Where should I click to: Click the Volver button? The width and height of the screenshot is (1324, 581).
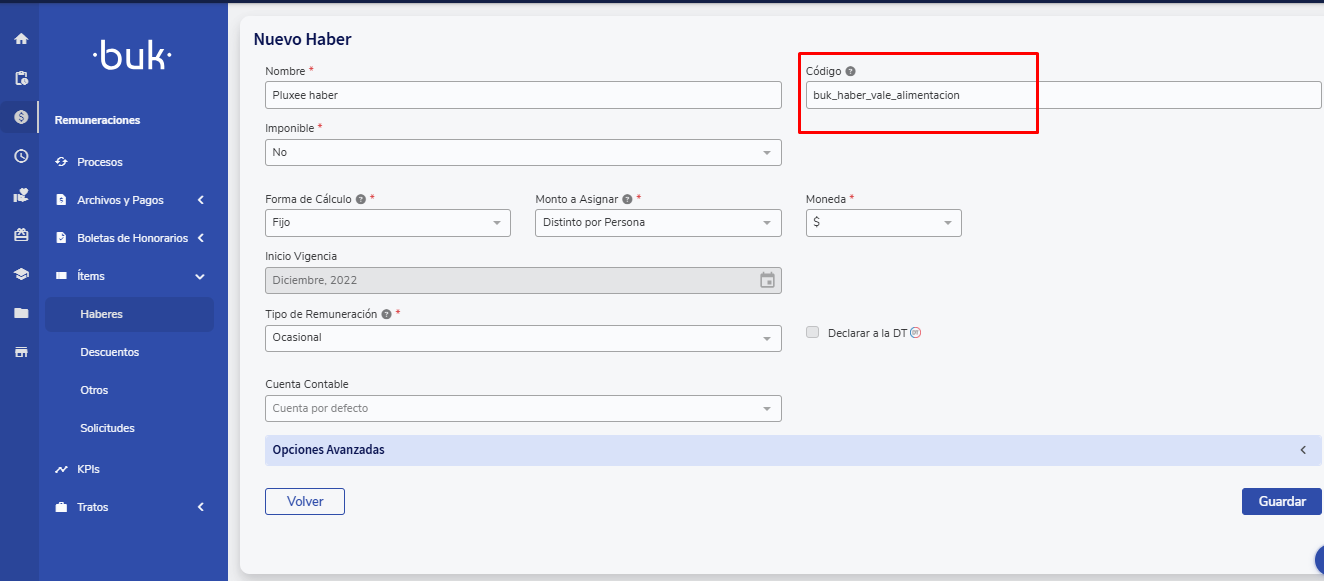click(305, 501)
